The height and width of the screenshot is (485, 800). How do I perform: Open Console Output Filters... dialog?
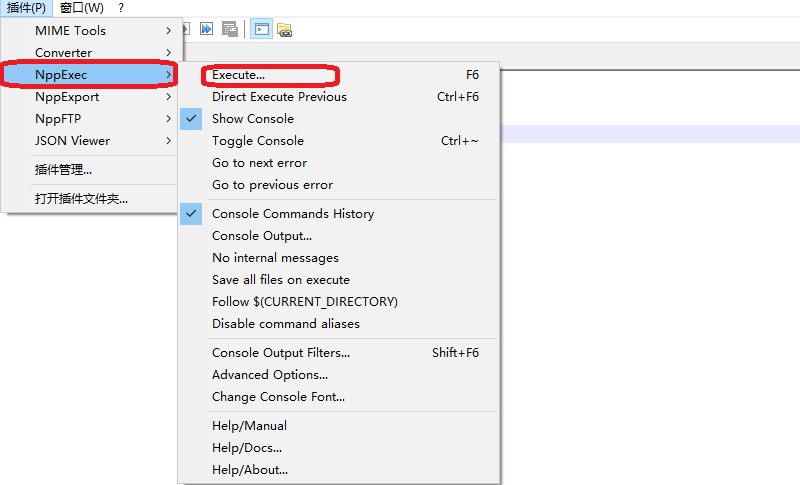tap(339, 353)
